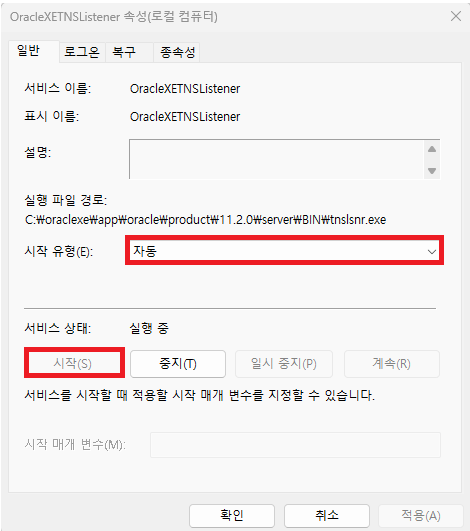The width and height of the screenshot is (470, 531).
Task: Click inside the 설명 text box
Action: (x=276, y=159)
